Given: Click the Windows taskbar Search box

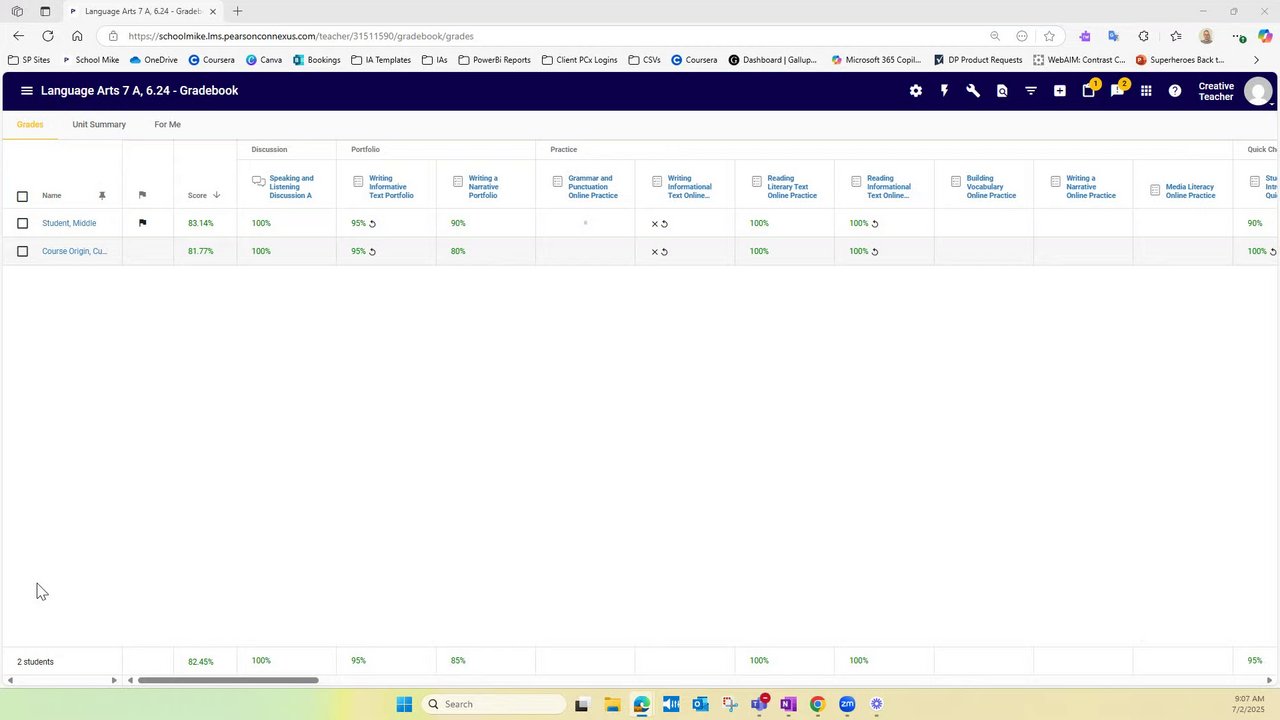Looking at the screenshot, I should 493,704.
